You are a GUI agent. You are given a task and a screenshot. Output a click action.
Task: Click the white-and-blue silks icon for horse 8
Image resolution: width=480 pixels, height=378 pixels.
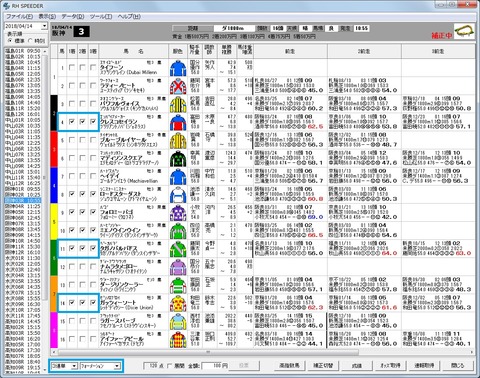tap(178, 194)
